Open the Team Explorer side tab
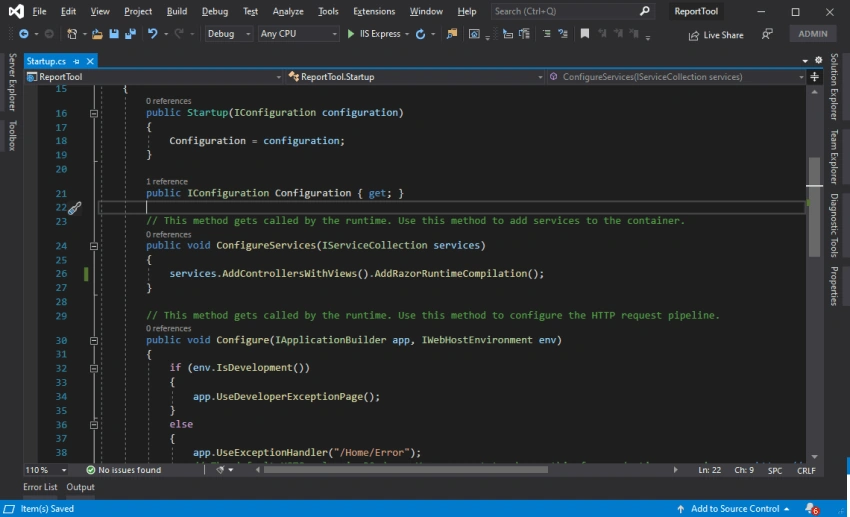The height and width of the screenshot is (517, 850). pos(834,157)
